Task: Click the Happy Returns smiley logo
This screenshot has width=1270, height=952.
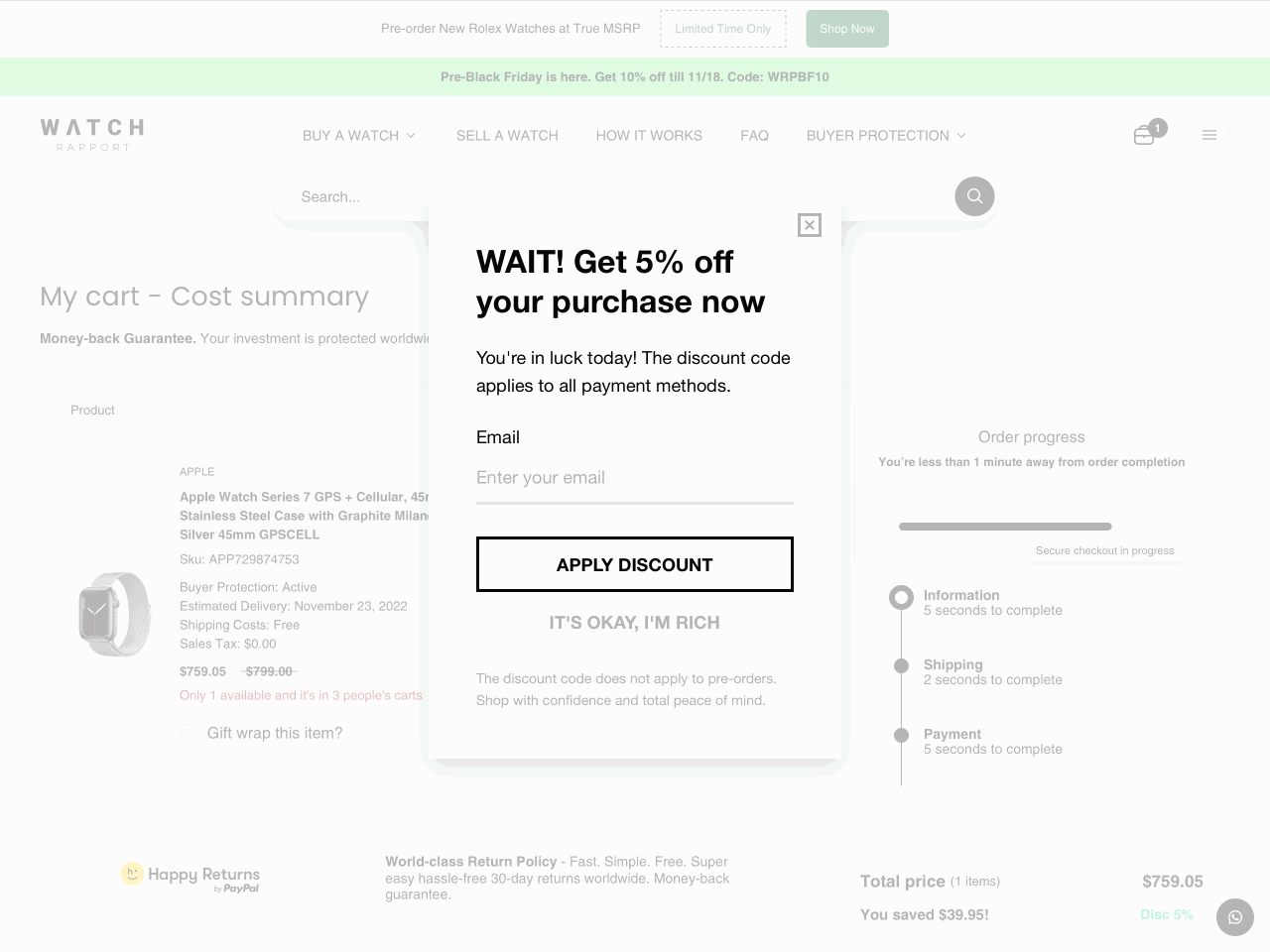Action: tap(131, 874)
